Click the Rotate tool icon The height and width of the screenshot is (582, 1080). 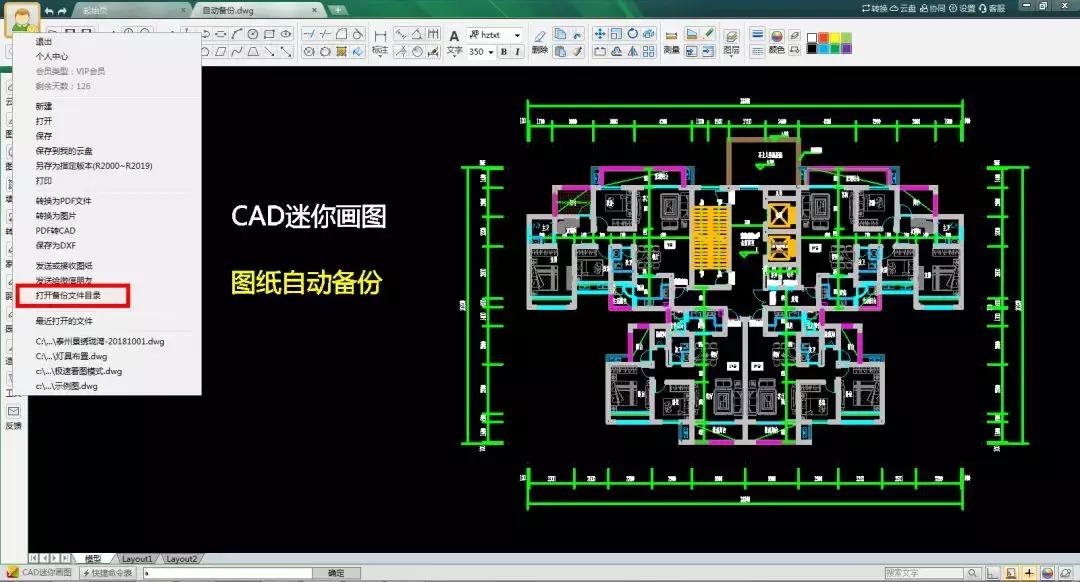click(x=632, y=35)
